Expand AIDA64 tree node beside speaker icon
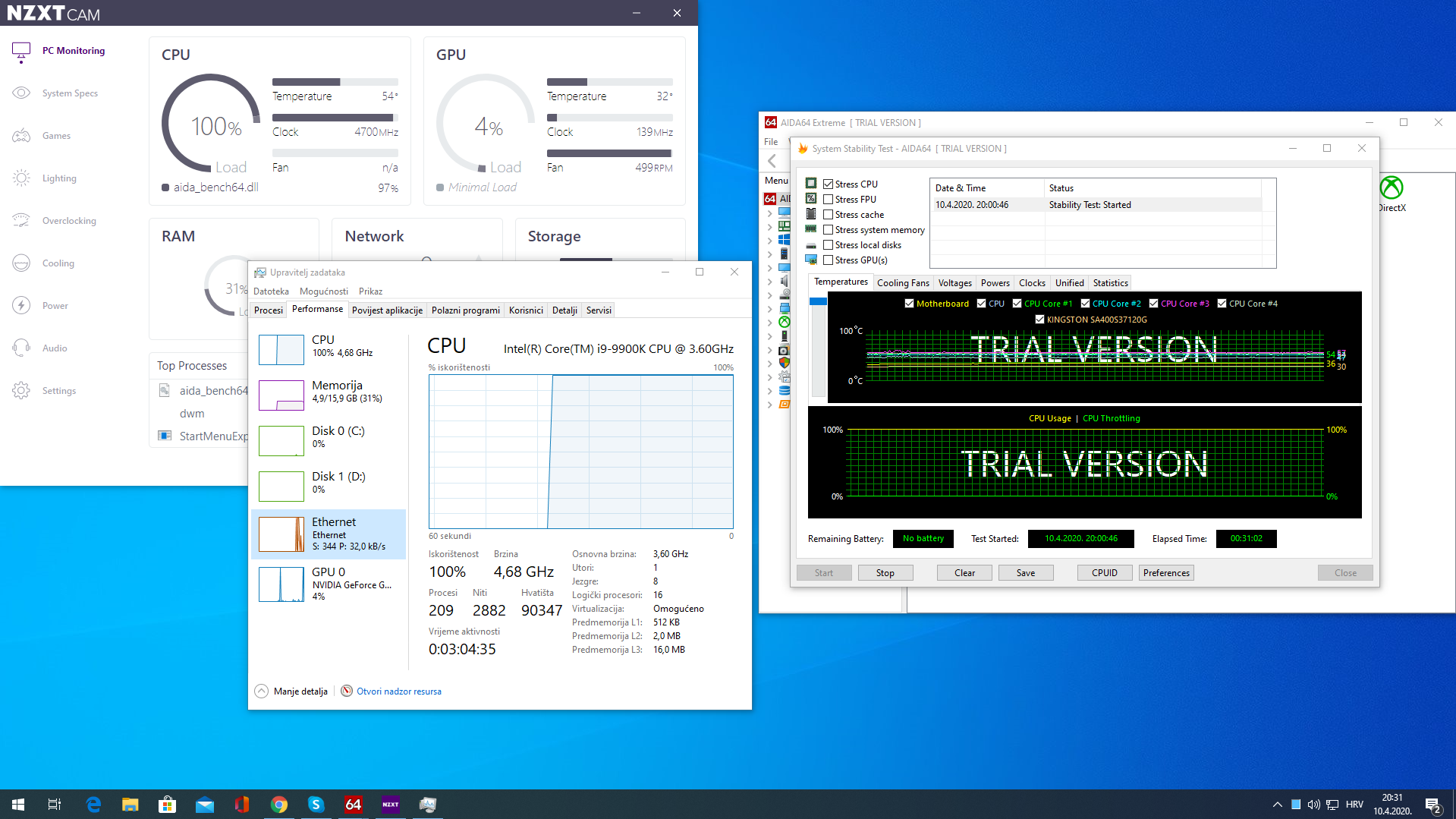1456x819 pixels. coord(769,282)
